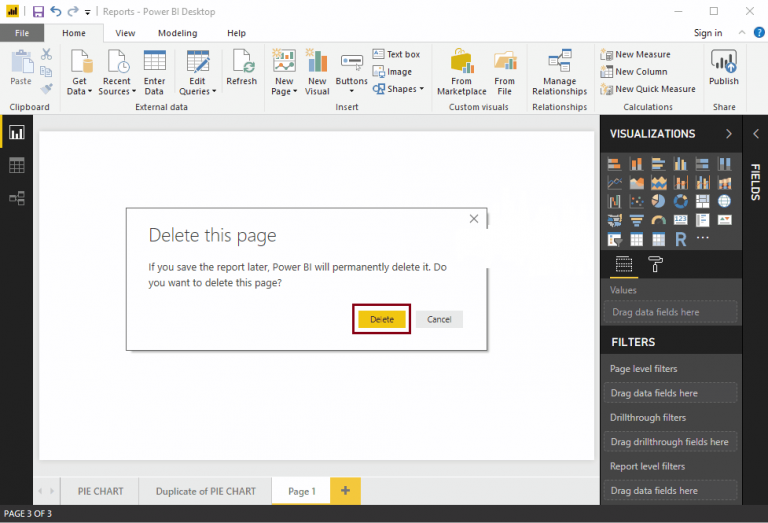Cancel the Delete this page dialog

pos(439,319)
